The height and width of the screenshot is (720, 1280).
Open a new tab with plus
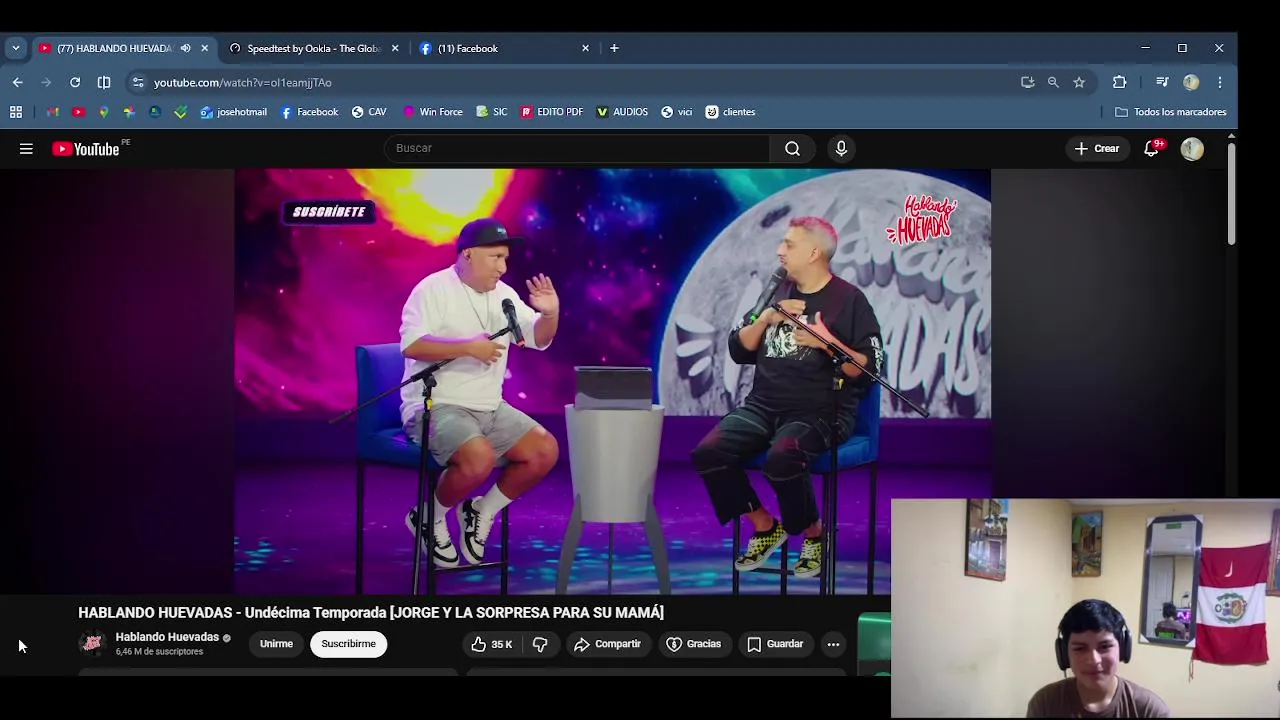[614, 48]
